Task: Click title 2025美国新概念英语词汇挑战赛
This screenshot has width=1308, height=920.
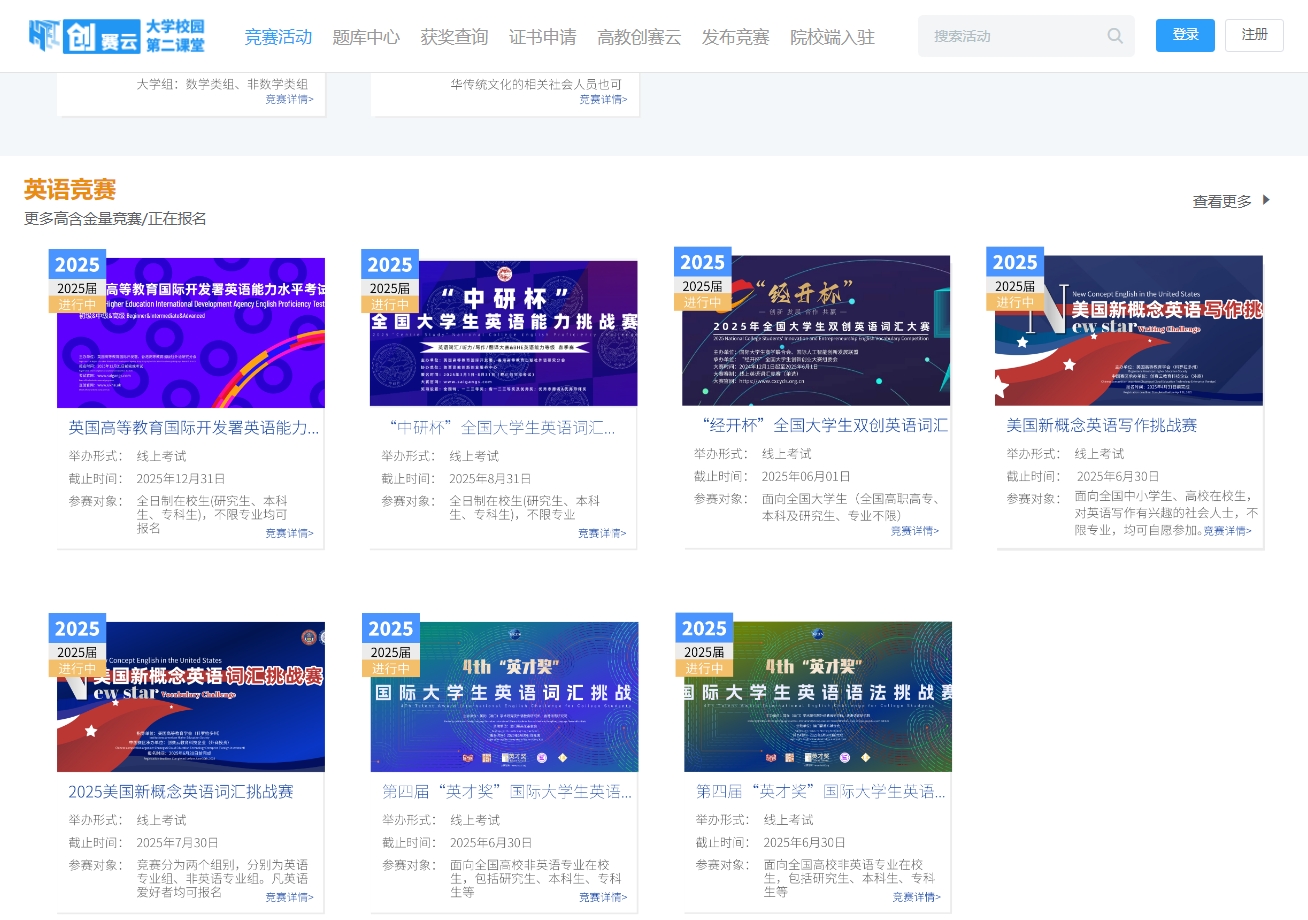Action: tap(181, 791)
